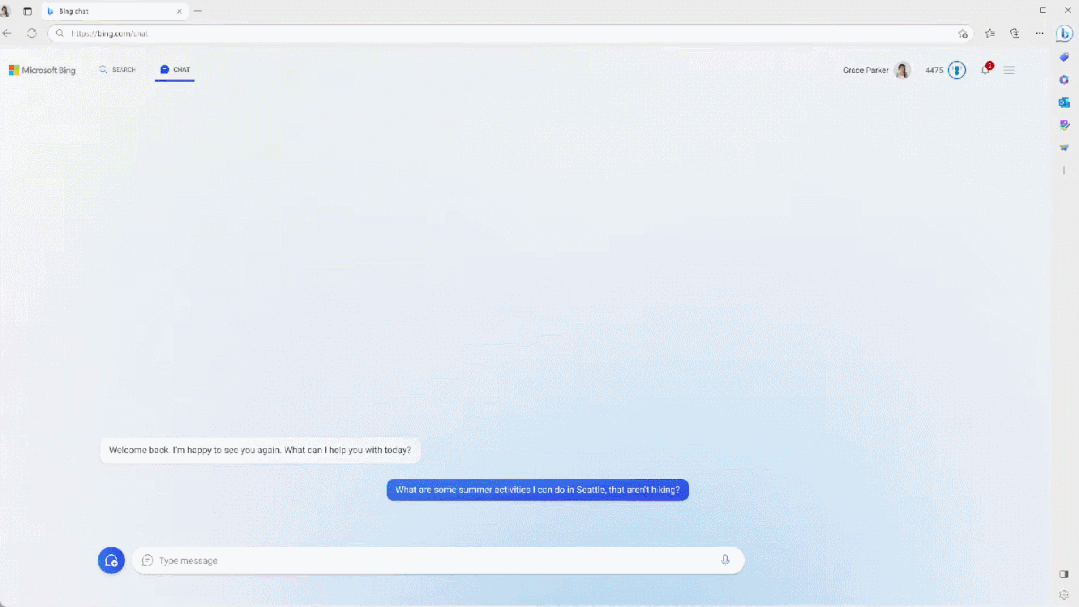1079x607 pixels.
Task: Open sidebar settings gear at bottom right
Action: (1064, 595)
